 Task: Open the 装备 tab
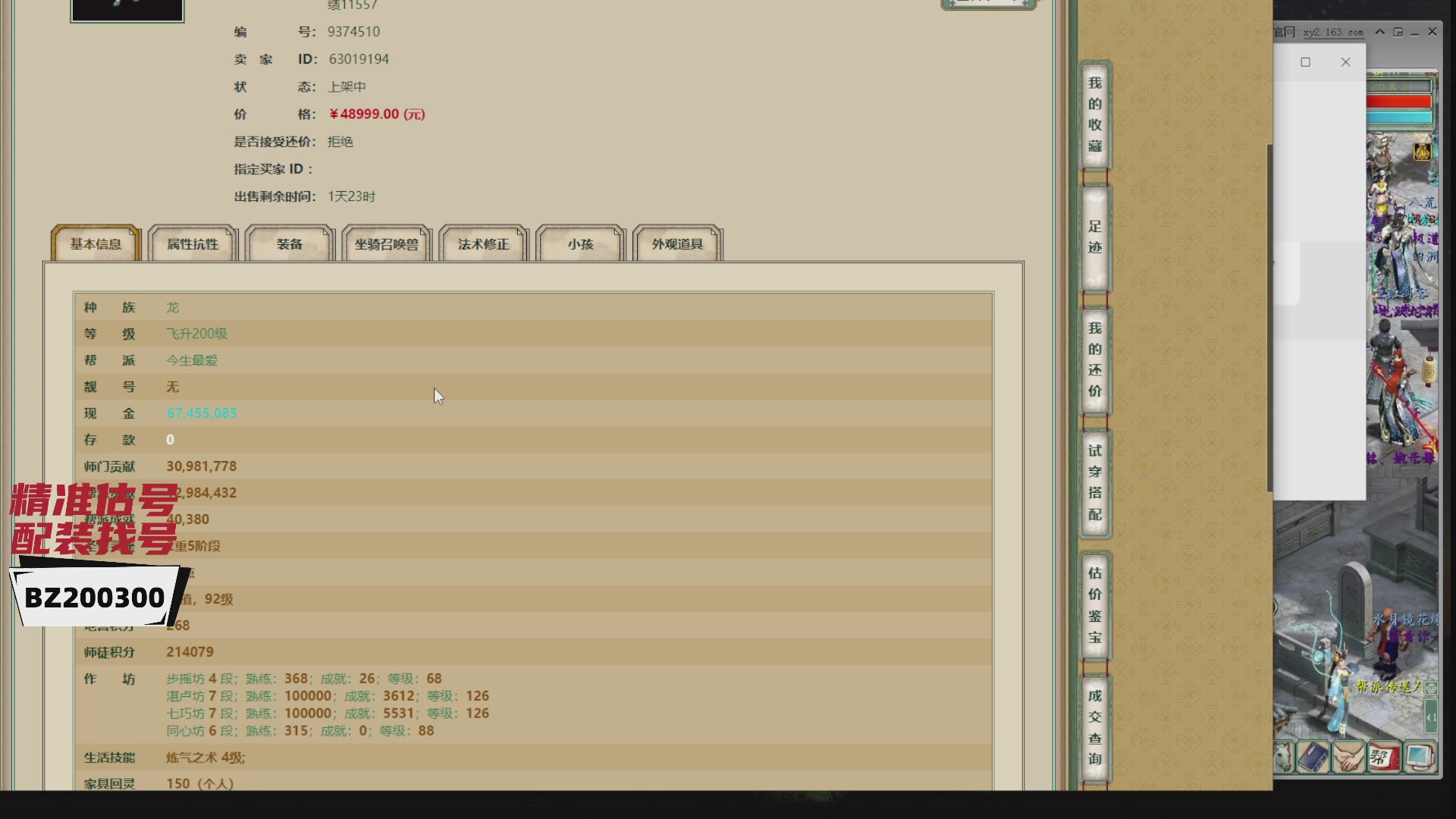coord(289,244)
